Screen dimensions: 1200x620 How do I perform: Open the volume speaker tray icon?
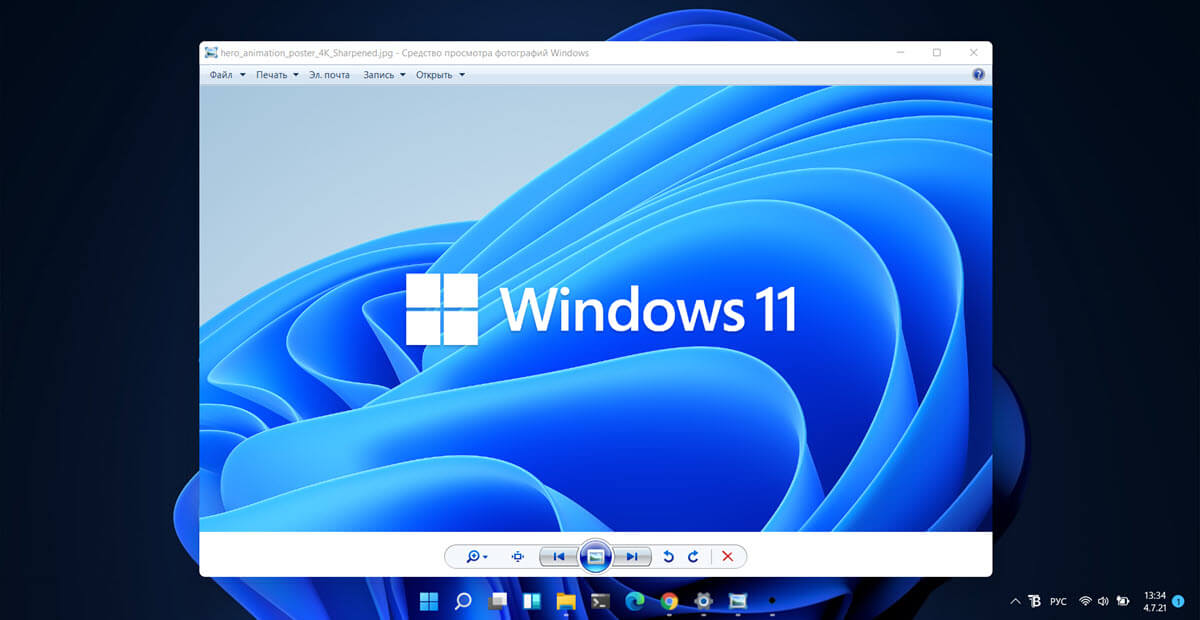pyautogui.click(x=1103, y=601)
